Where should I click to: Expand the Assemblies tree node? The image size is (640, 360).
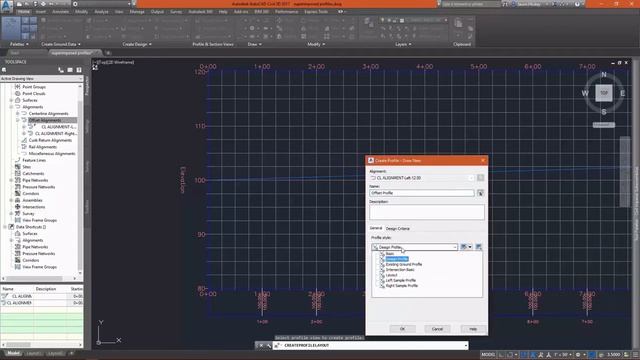[x=11, y=200]
